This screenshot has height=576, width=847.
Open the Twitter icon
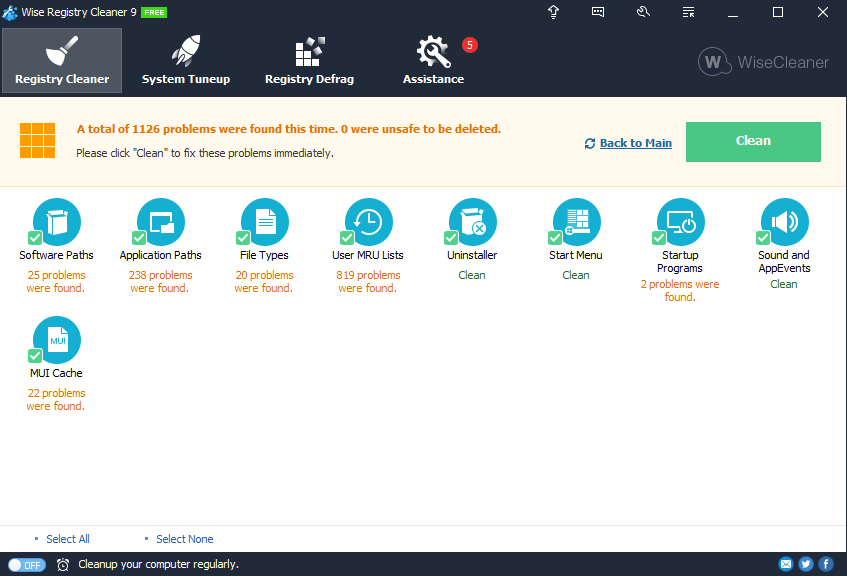[x=806, y=564]
